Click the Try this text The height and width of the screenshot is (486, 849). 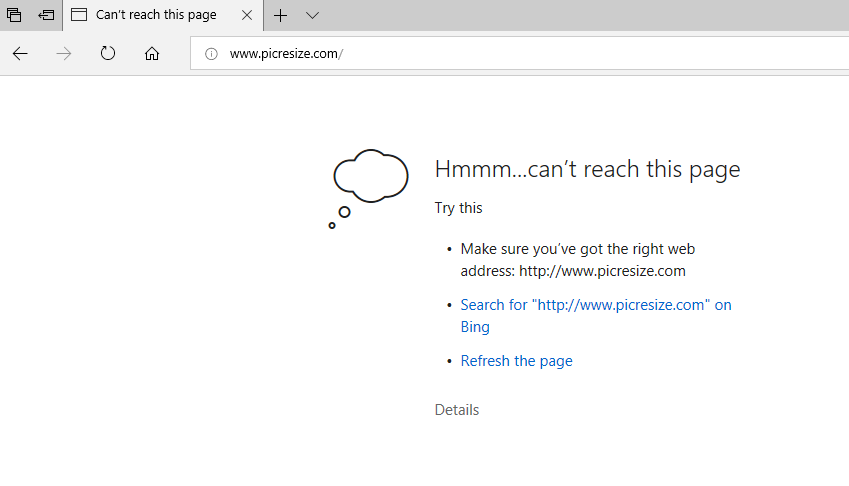[459, 208]
